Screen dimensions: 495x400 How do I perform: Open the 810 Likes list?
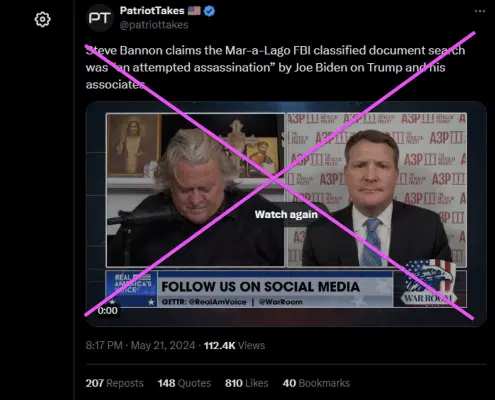pos(247,383)
